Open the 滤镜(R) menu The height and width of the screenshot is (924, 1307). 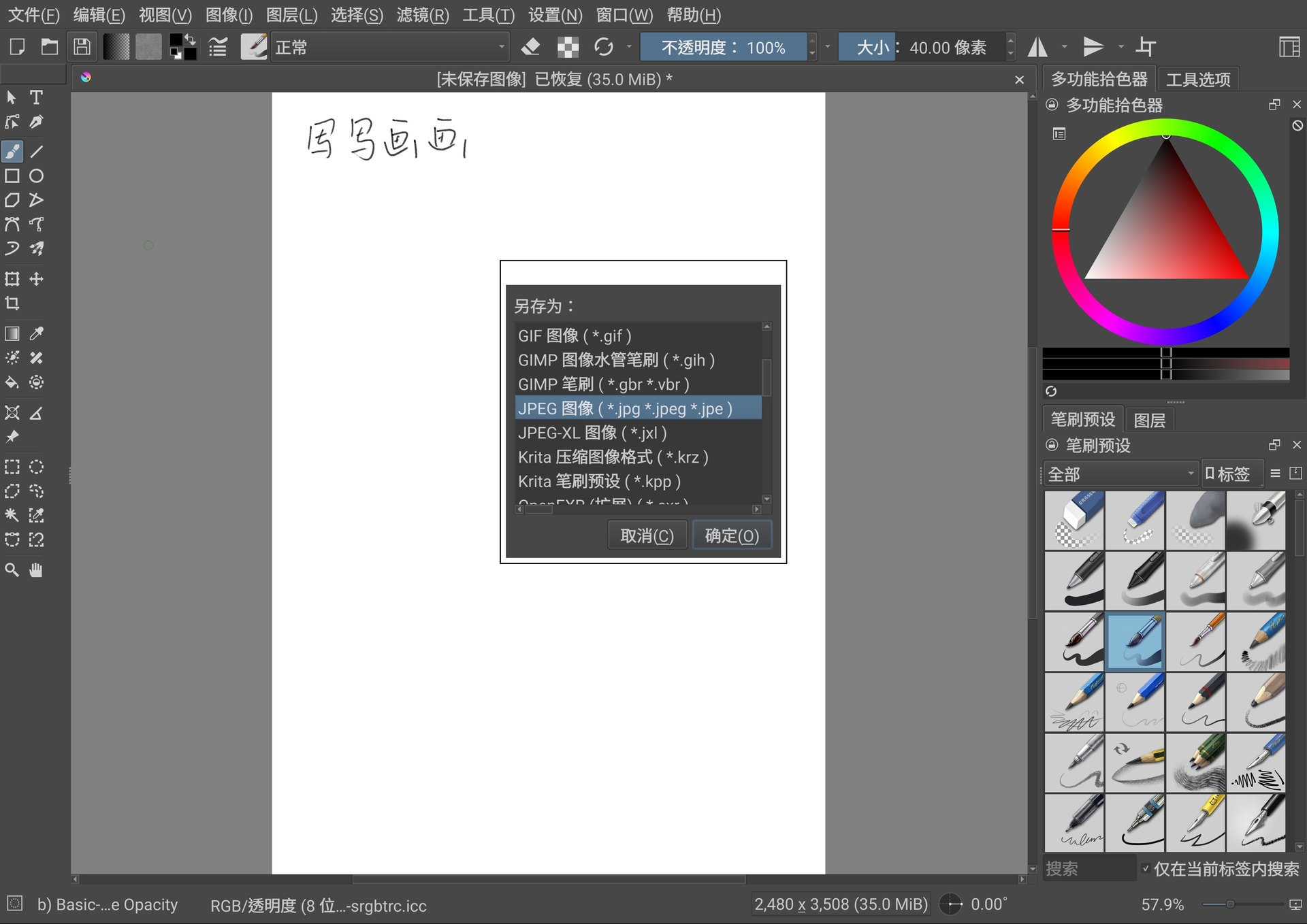tap(423, 15)
